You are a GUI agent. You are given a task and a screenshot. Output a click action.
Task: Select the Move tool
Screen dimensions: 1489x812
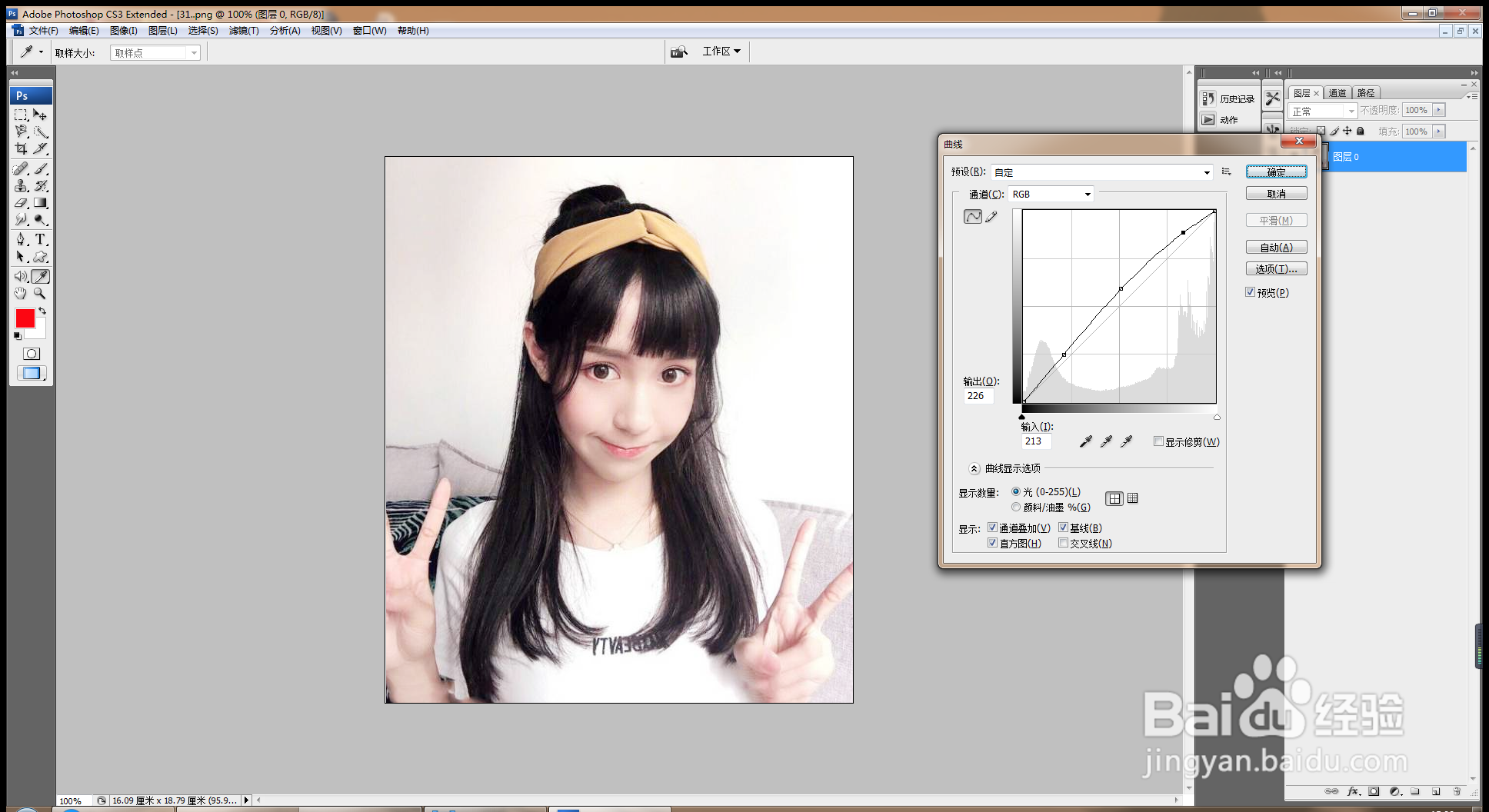(x=41, y=115)
